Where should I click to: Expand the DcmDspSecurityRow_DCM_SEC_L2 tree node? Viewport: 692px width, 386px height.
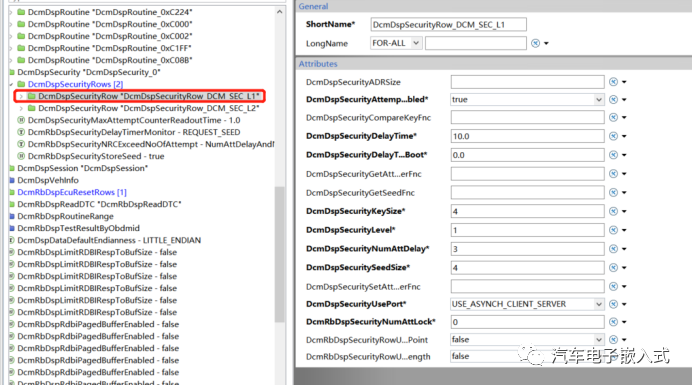pos(21,108)
